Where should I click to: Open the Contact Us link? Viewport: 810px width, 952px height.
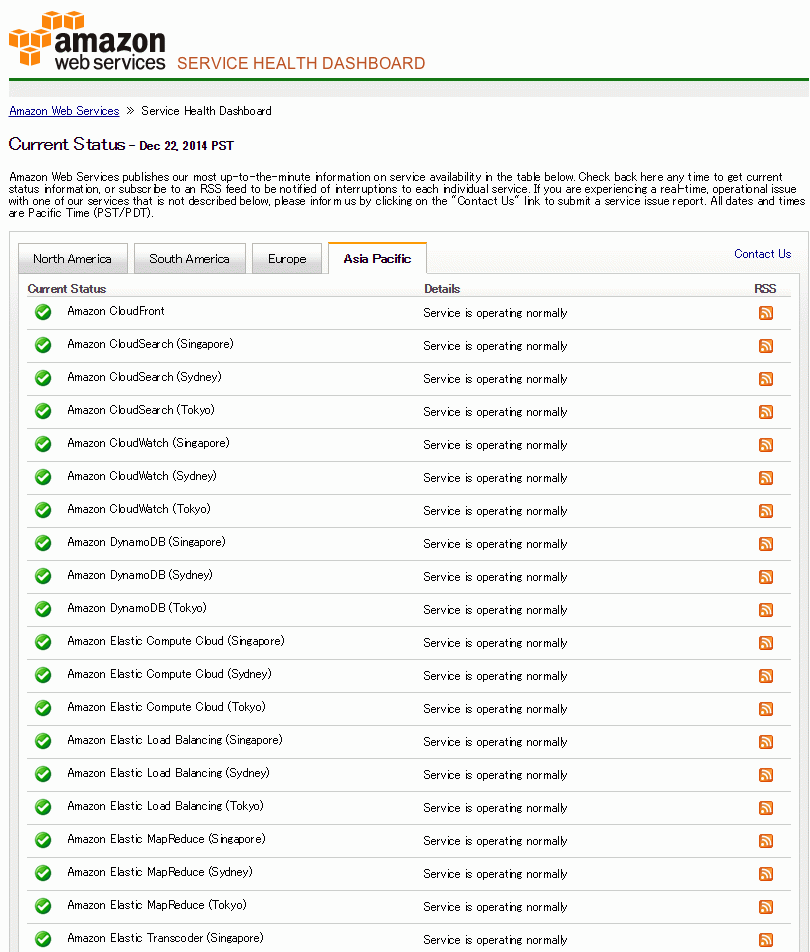coord(762,254)
